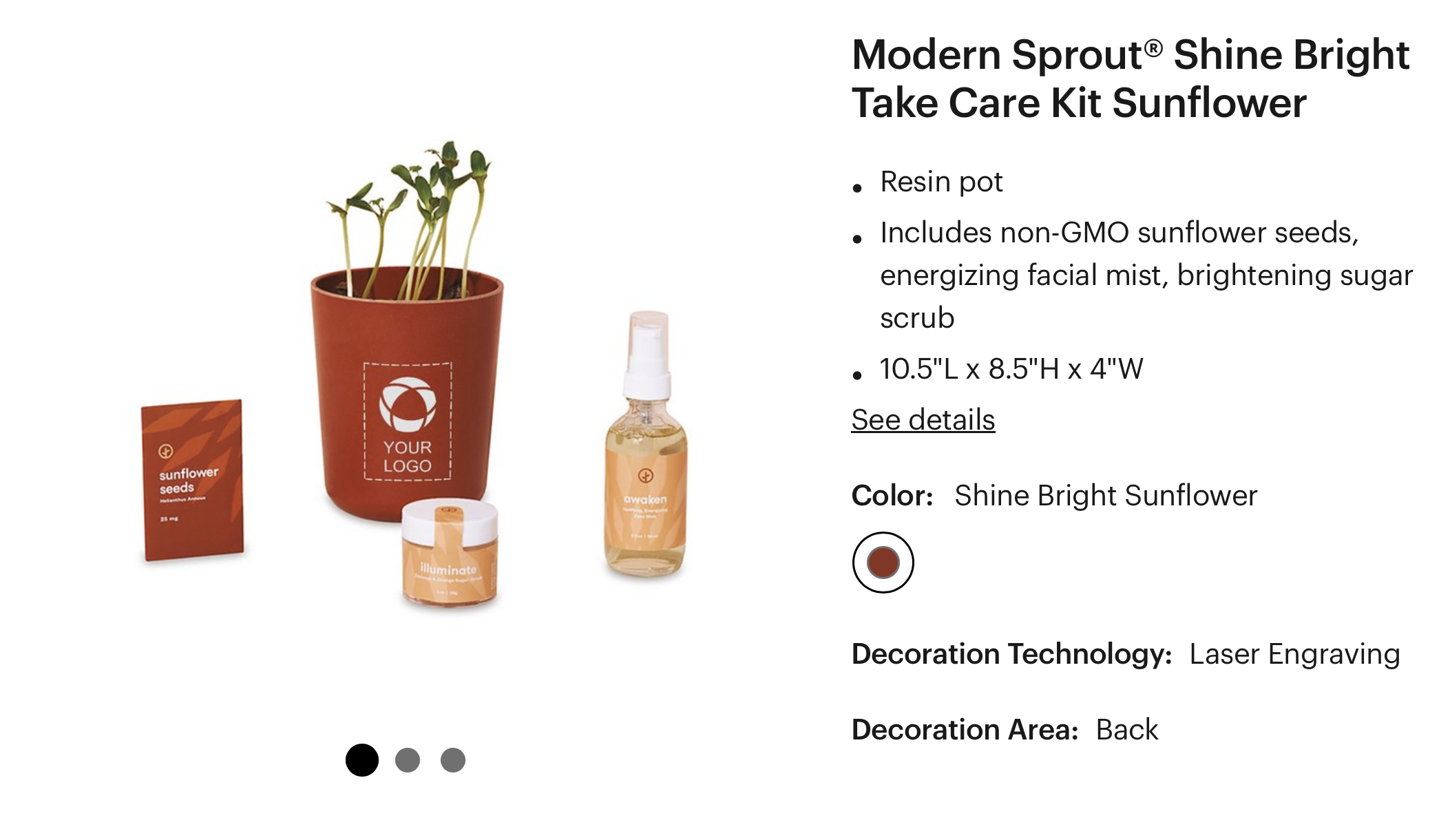Viewport: 1450px width, 840px height.
Task: Click the Resin pot bullet item
Action: point(941,182)
